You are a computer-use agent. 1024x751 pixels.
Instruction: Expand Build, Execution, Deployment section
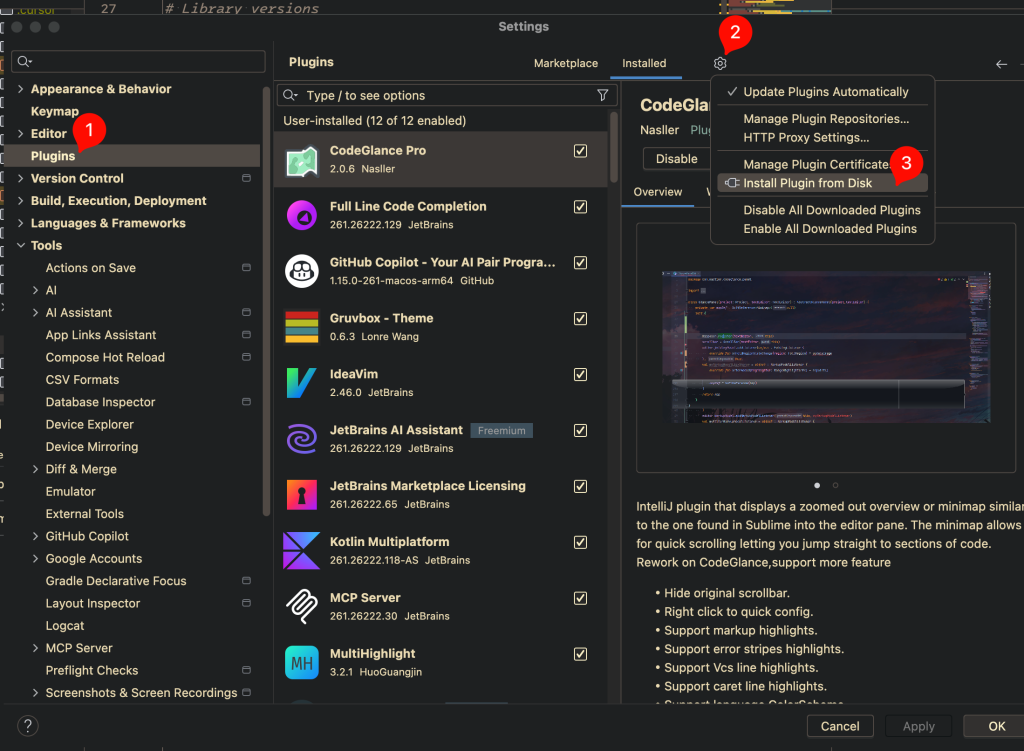(20, 200)
